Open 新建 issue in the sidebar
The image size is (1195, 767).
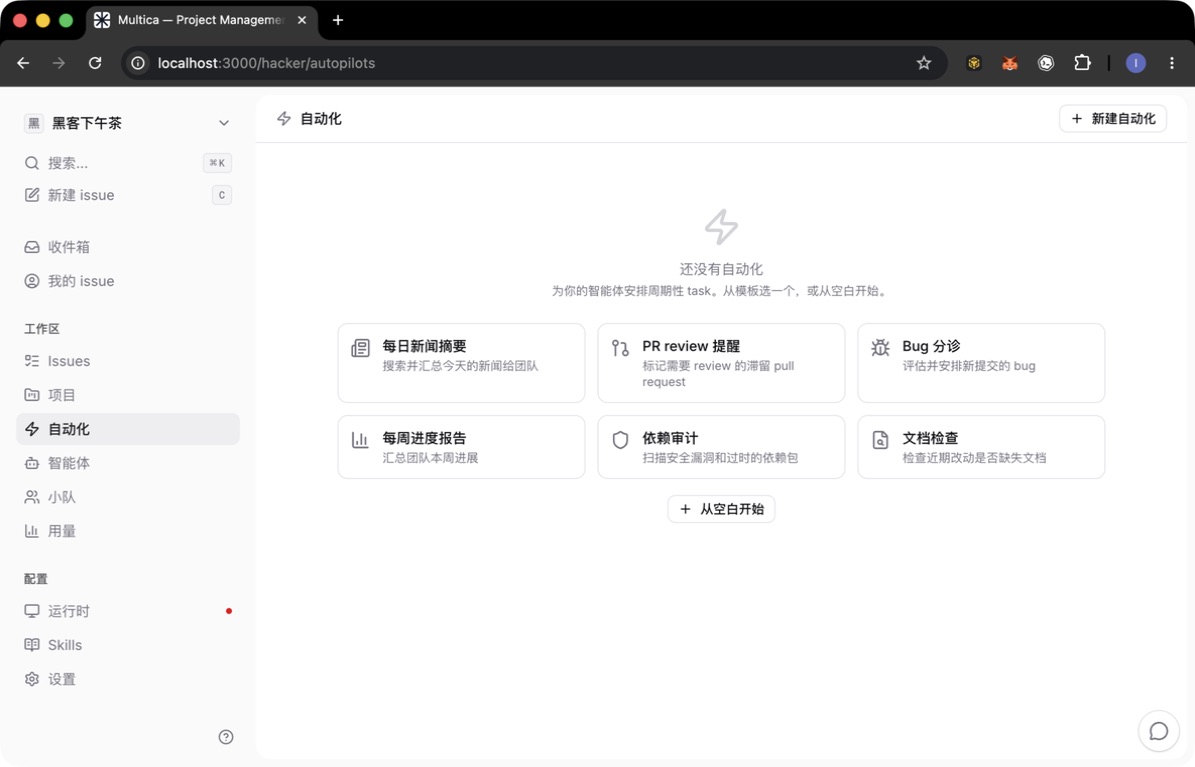pyautogui.click(x=128, y=195)
